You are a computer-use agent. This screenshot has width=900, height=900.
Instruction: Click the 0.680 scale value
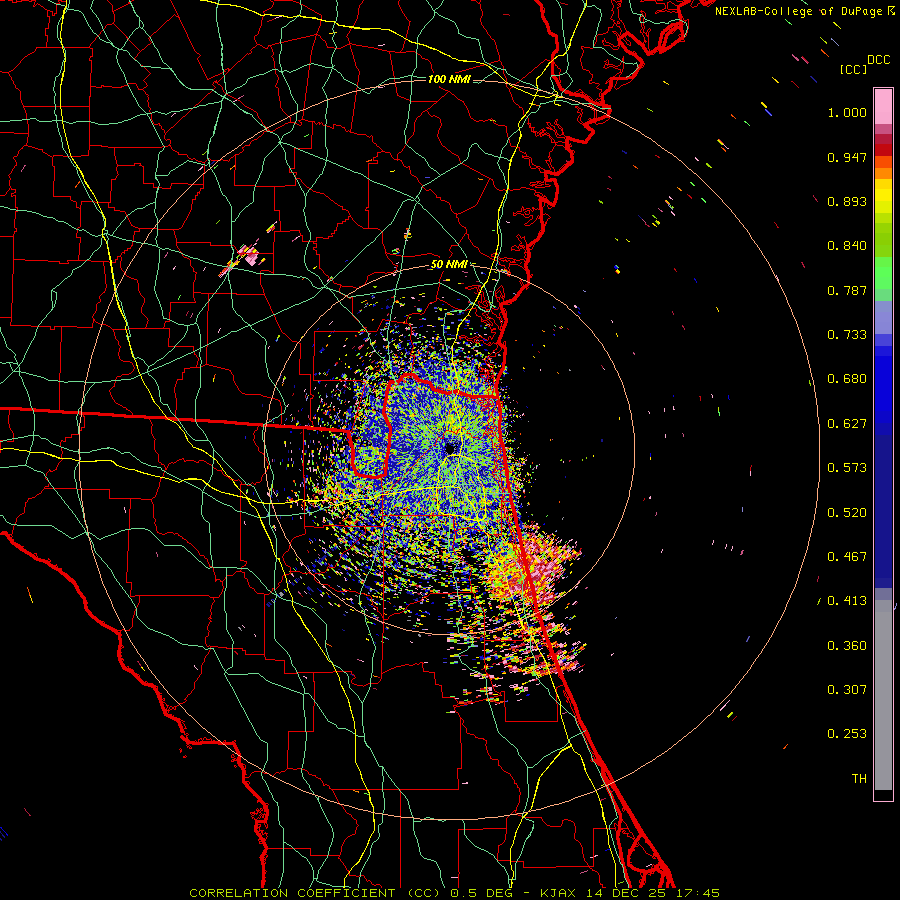tap(847, 379)
